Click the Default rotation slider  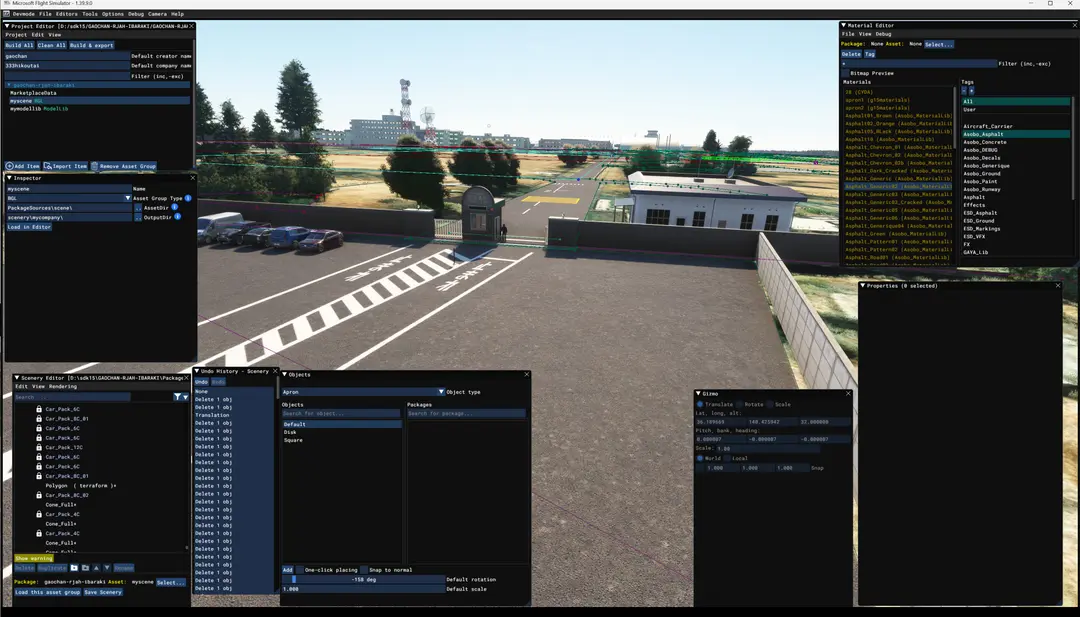(363, 579)
